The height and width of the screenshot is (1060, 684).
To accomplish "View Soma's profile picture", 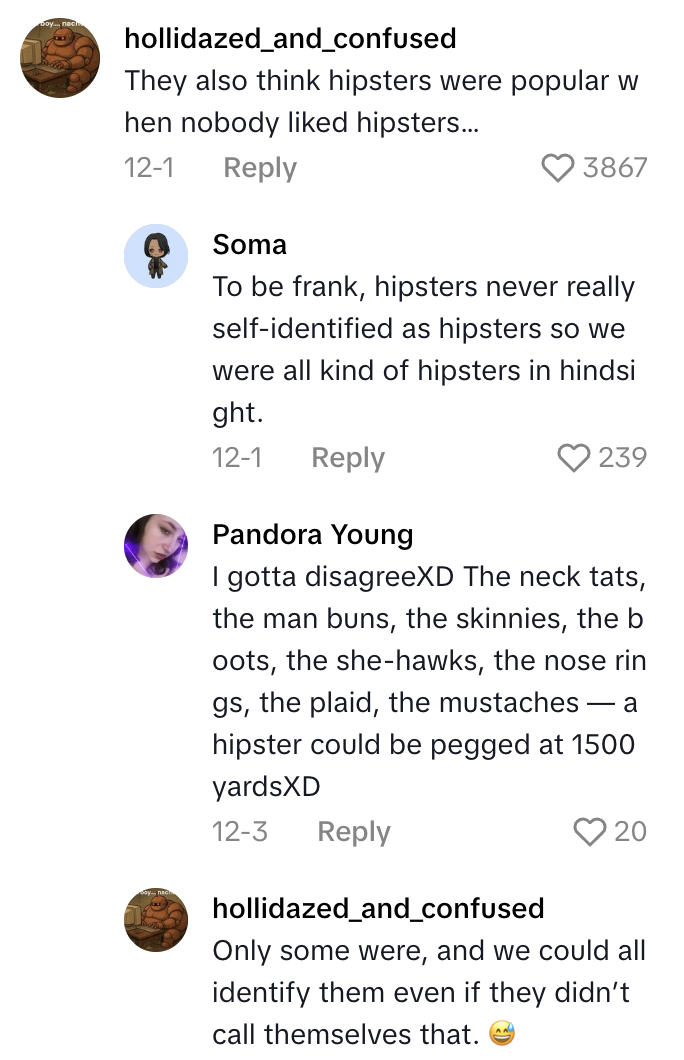I will click(x=155, y=256).
